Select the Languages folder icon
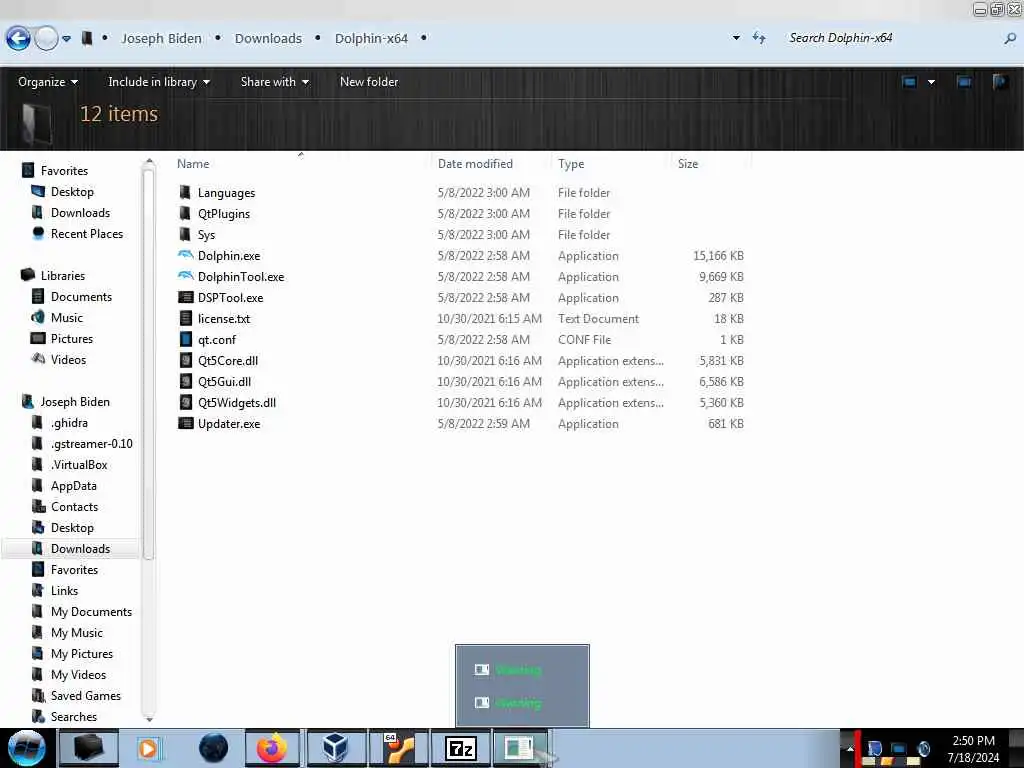The height and width of the screenshot is (768, 1024). coord(185,193)
